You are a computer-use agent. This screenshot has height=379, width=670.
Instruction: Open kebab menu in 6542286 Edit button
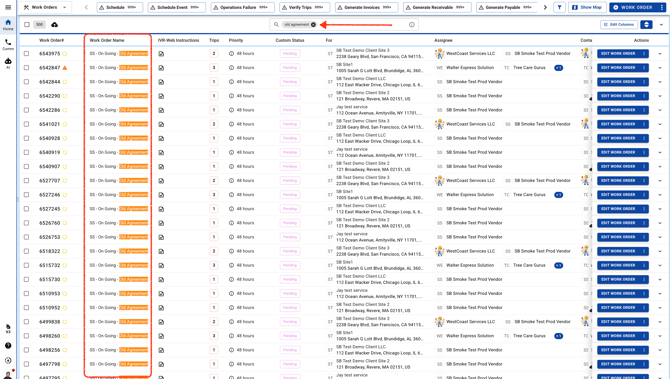pyautogui.click(x=644, y=110)
